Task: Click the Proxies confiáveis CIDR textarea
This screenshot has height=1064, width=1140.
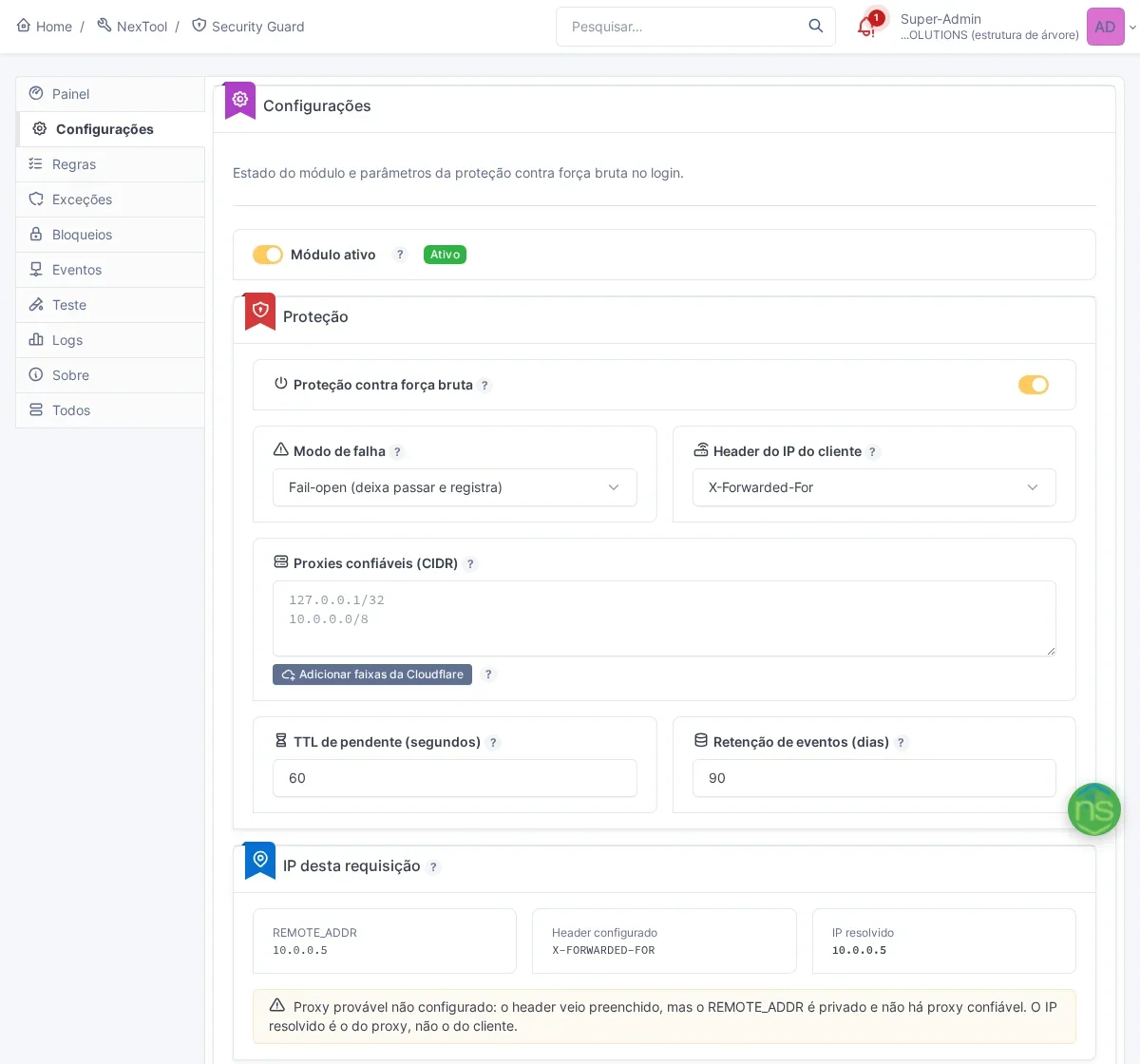Action: 664,618
